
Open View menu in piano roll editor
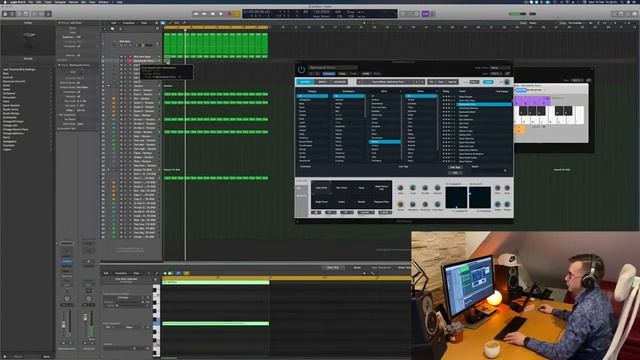(136, 273)
